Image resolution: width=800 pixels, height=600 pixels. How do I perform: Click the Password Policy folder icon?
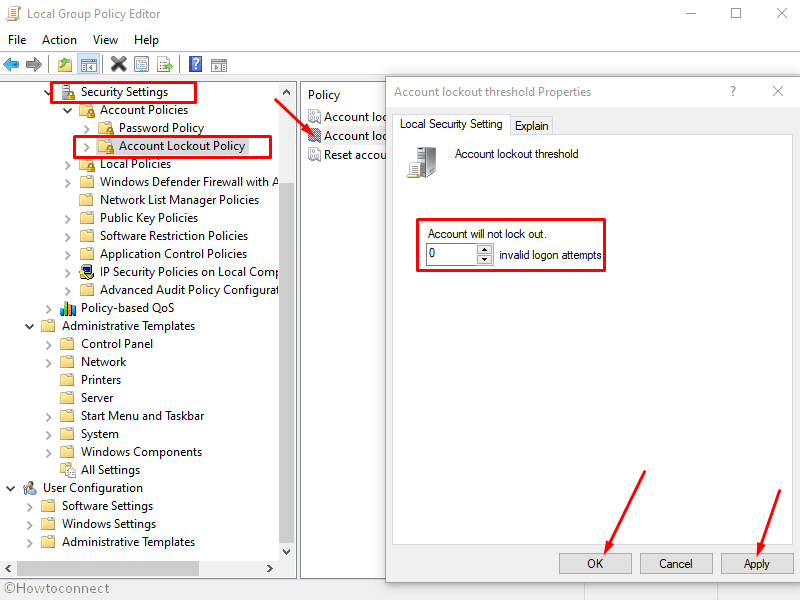coord(106,128)
